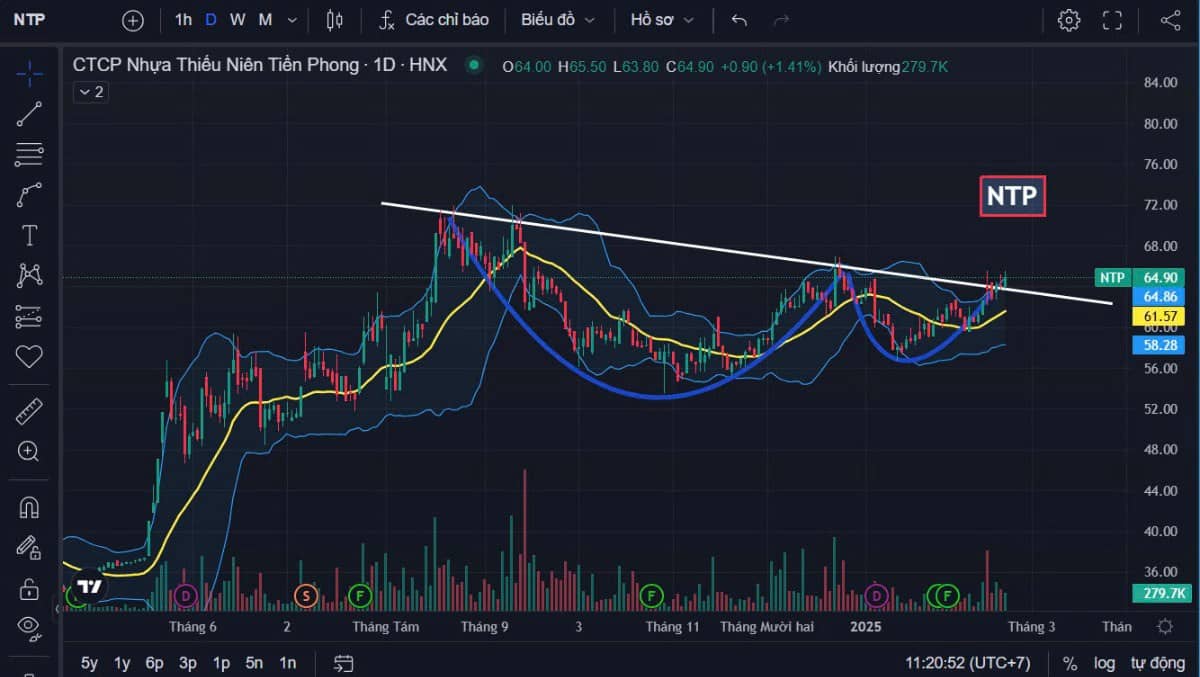Switch to D daily interval
This screenshot has height=677, width=1200.
tap(211, 20)
